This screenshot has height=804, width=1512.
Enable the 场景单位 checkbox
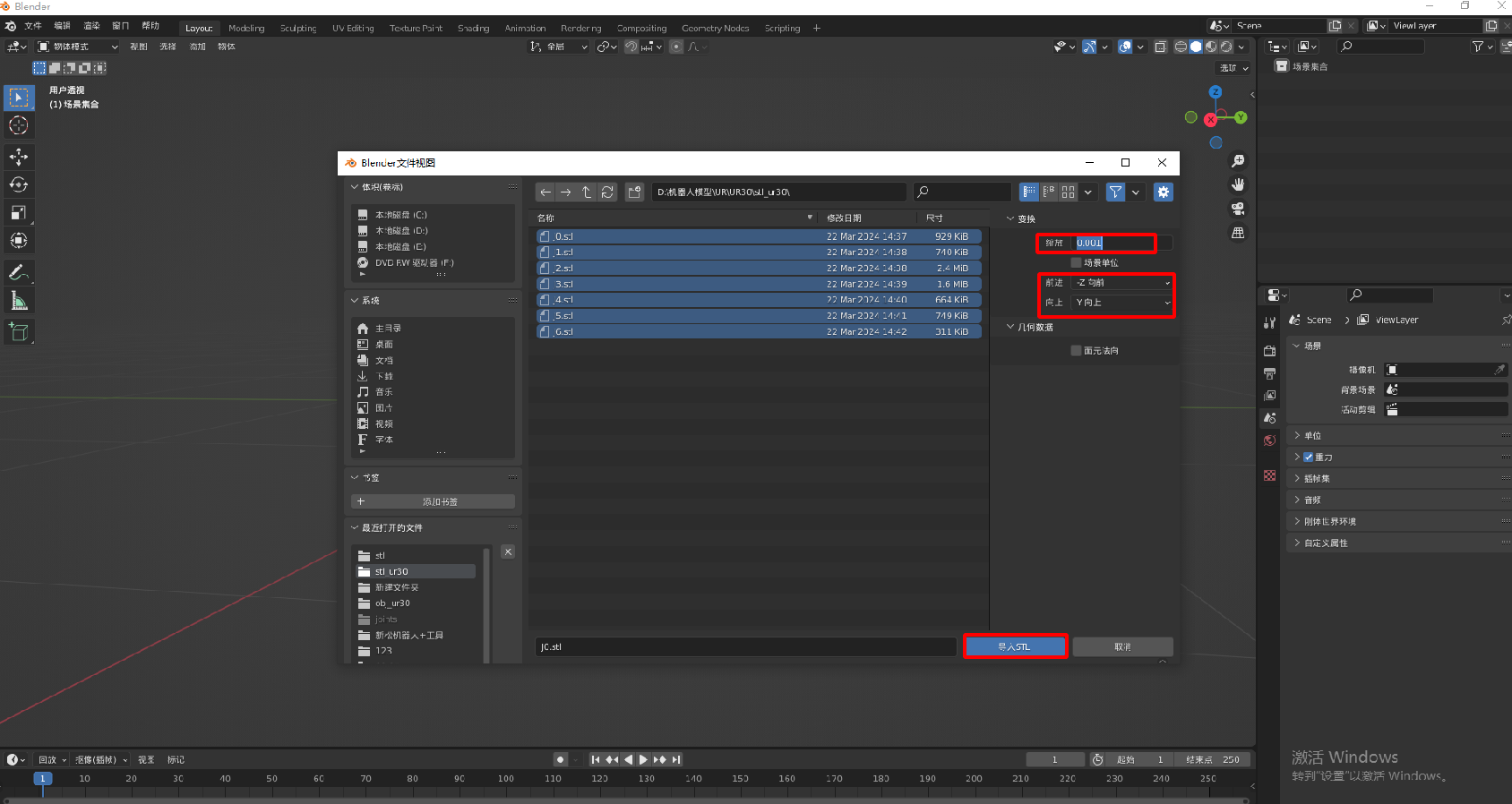tap(1076, 262)
